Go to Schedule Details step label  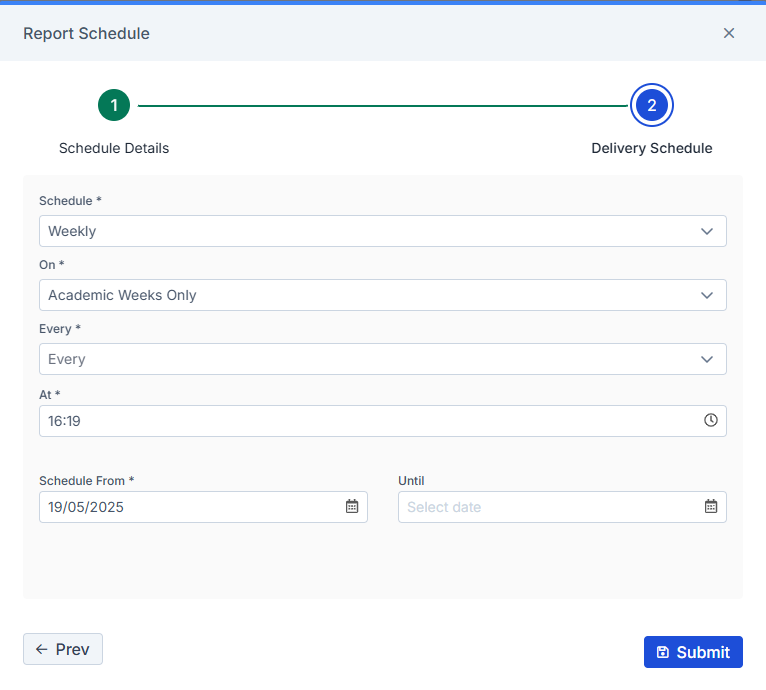[x=114, y=148]
